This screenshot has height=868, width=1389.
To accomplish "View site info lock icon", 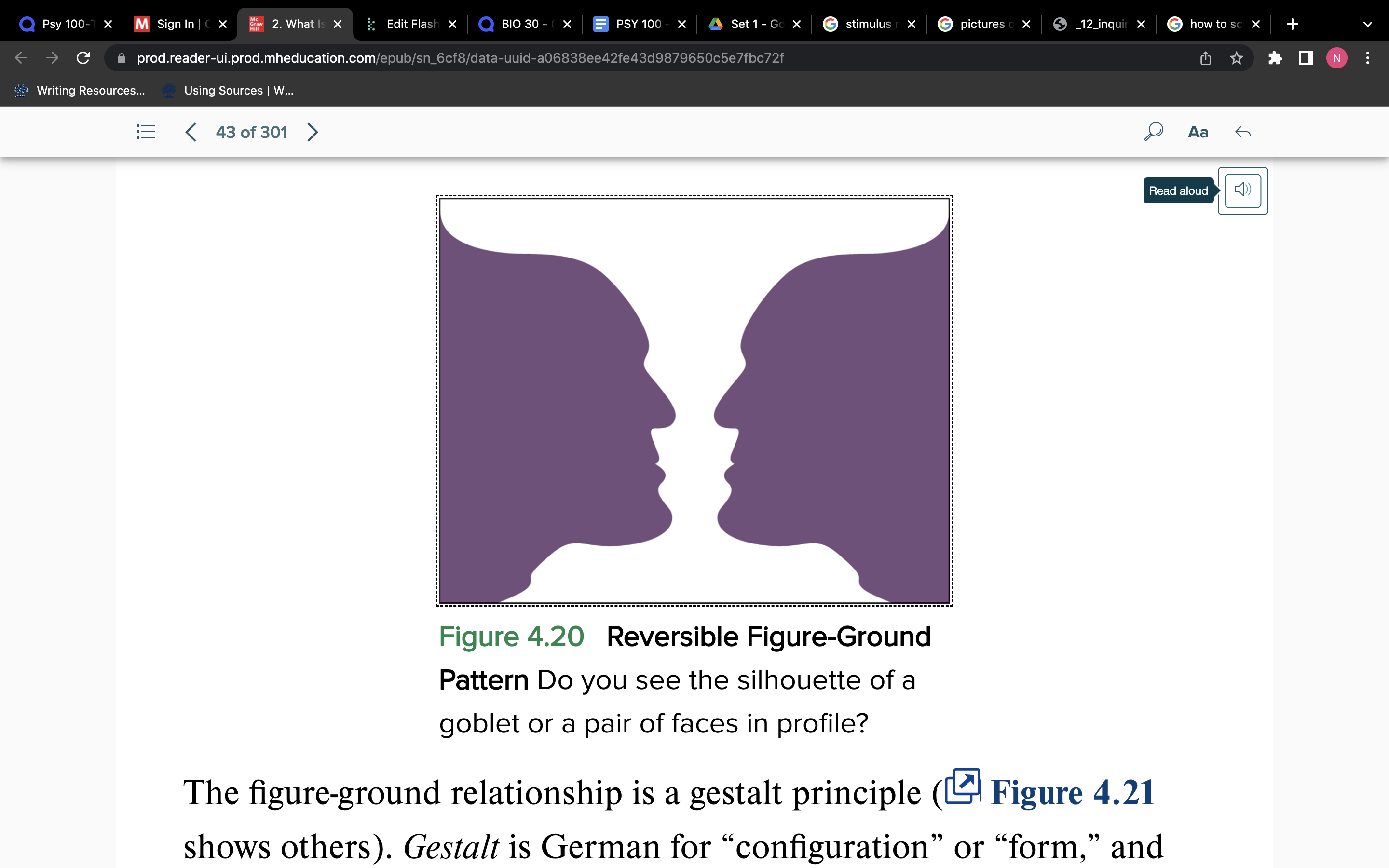I will [x=121, y=58].
